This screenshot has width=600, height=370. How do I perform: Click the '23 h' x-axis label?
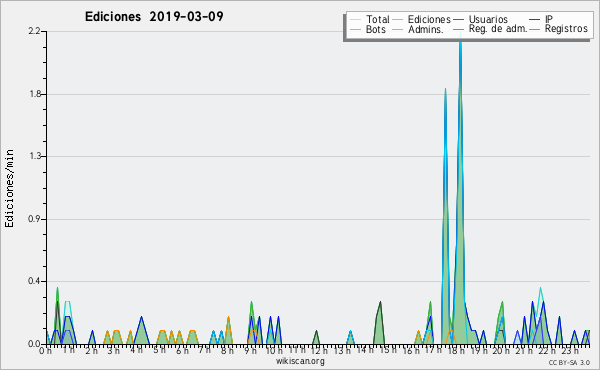tap(569, 351)
